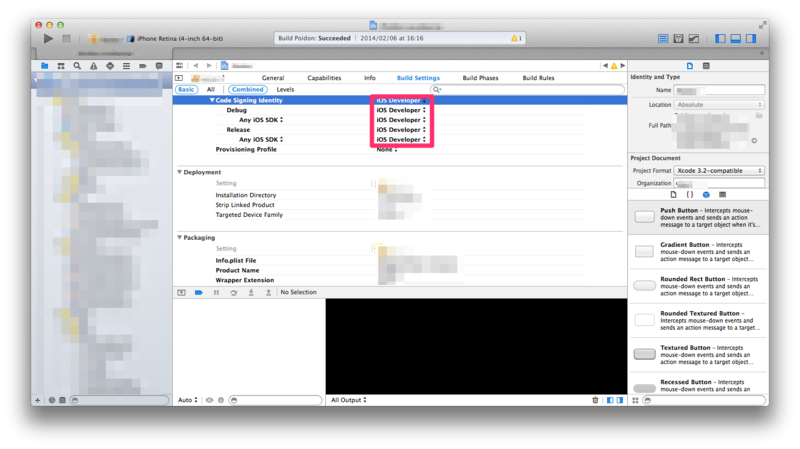The width and height of the screenshot is (800, 449).
Task: Collapse the Packaging section
Action: click(x=180, y=238)
